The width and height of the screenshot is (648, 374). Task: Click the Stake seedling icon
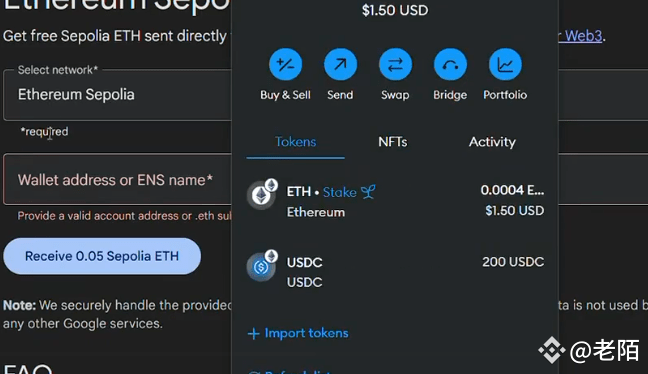(x=368, y=191)
